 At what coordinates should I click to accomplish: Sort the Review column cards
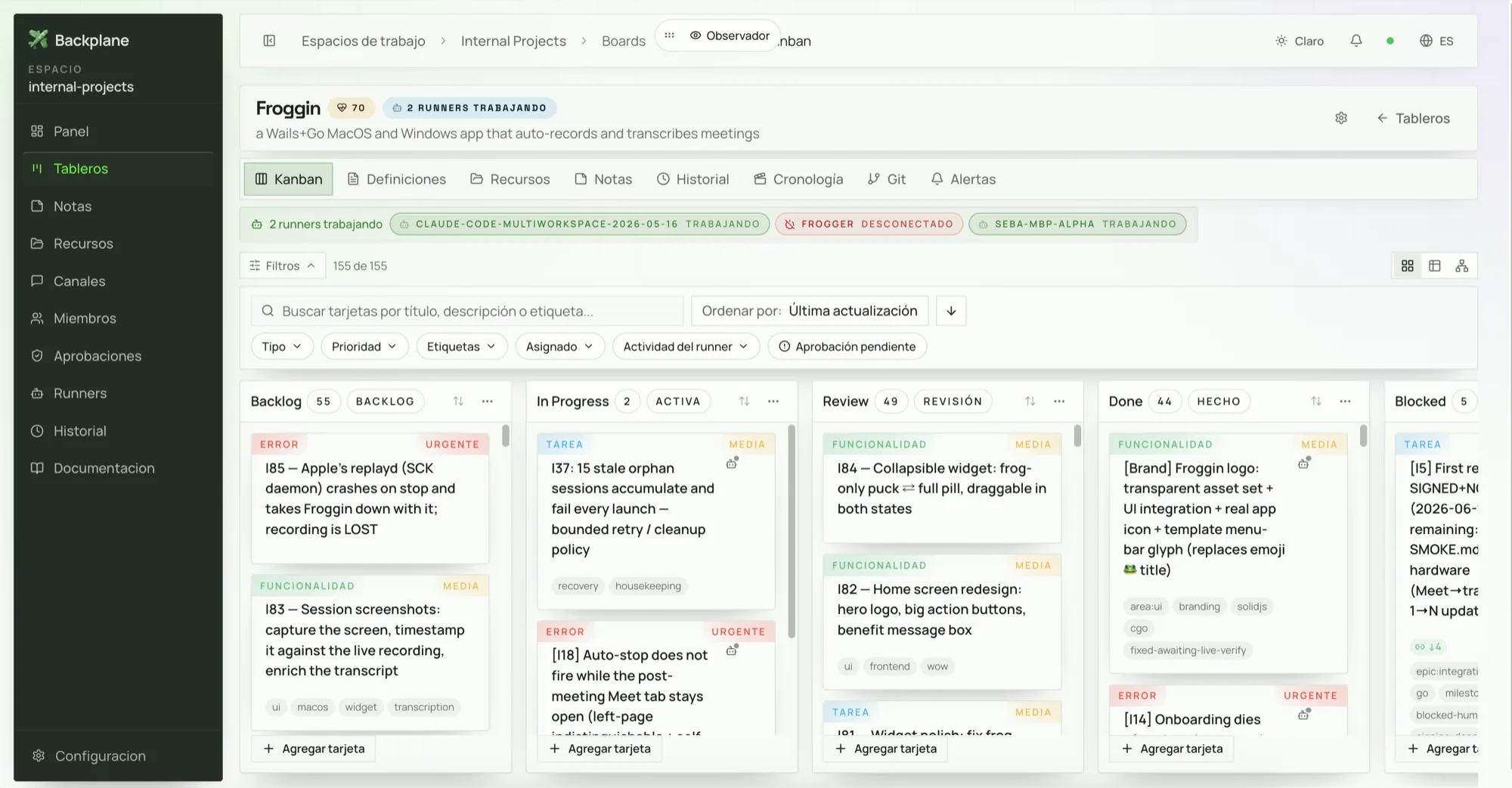click(x=1030, y=402)
